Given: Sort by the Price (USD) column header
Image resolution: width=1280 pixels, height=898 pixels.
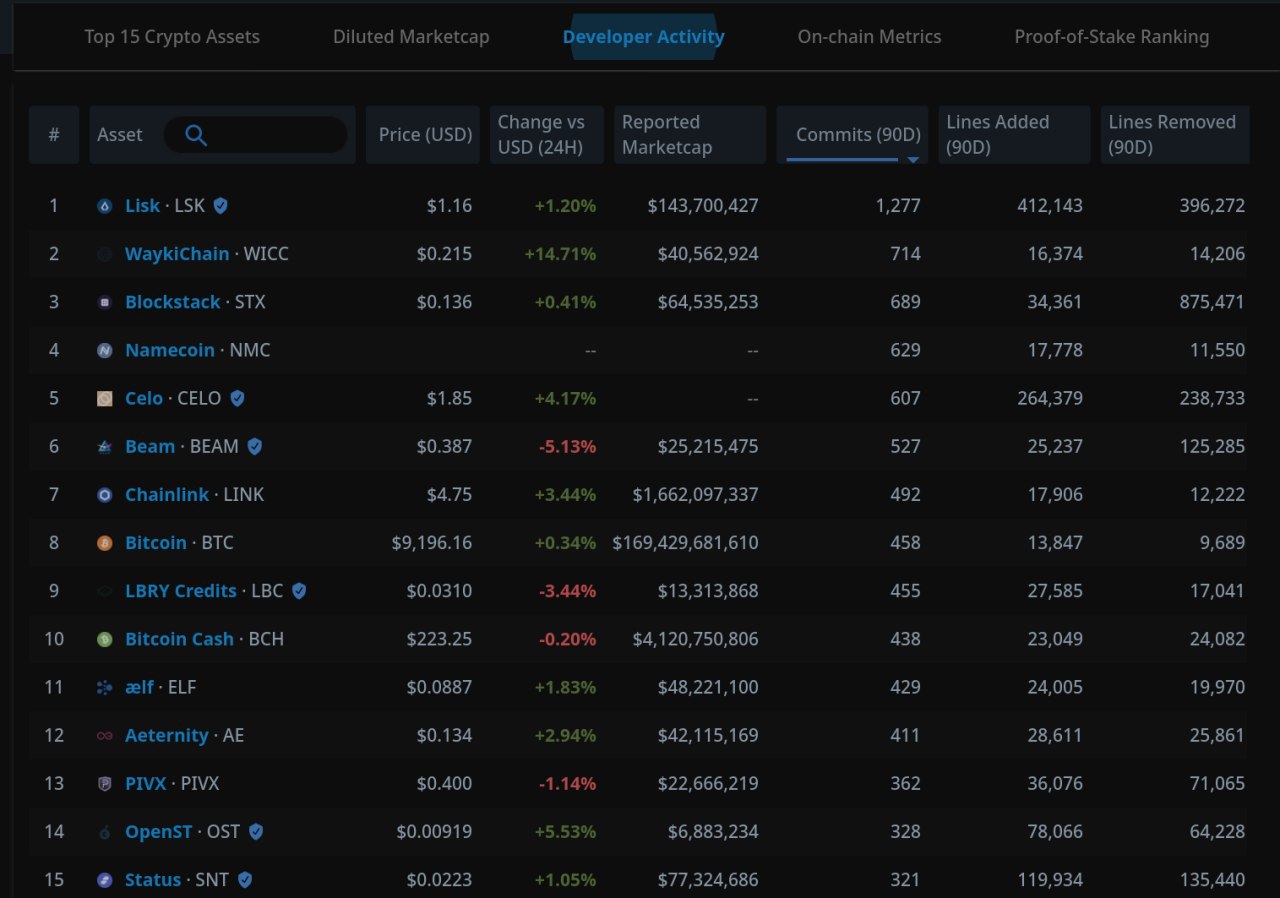Looking at the screenshot, I should click(423, 135).
